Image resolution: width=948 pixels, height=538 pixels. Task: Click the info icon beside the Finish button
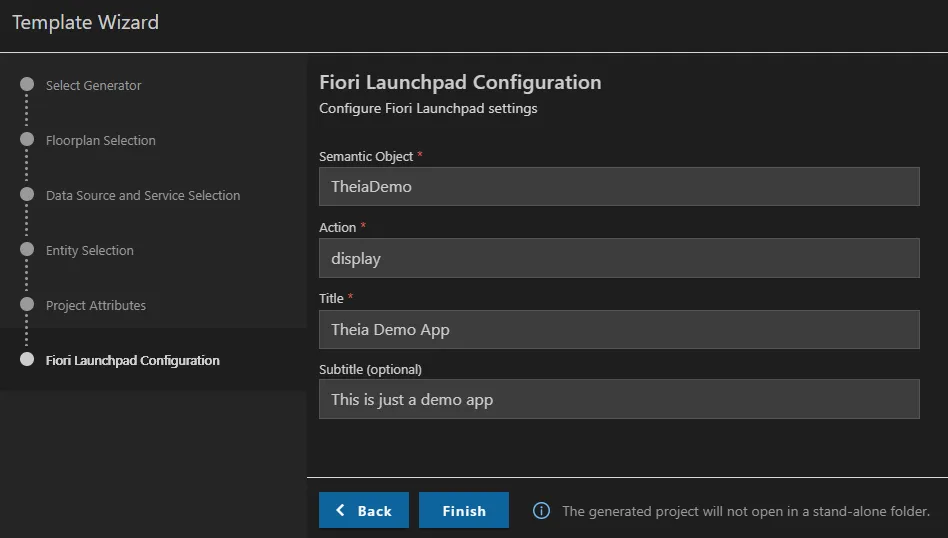(x=541, y=511)
